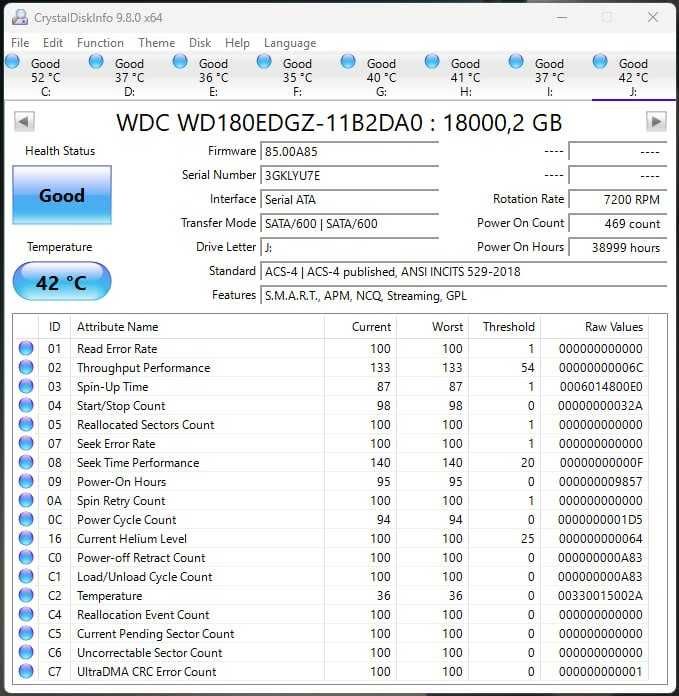Click the drive title WDC WD180EDGZ-11B2DA0

[x=269, y=123]
